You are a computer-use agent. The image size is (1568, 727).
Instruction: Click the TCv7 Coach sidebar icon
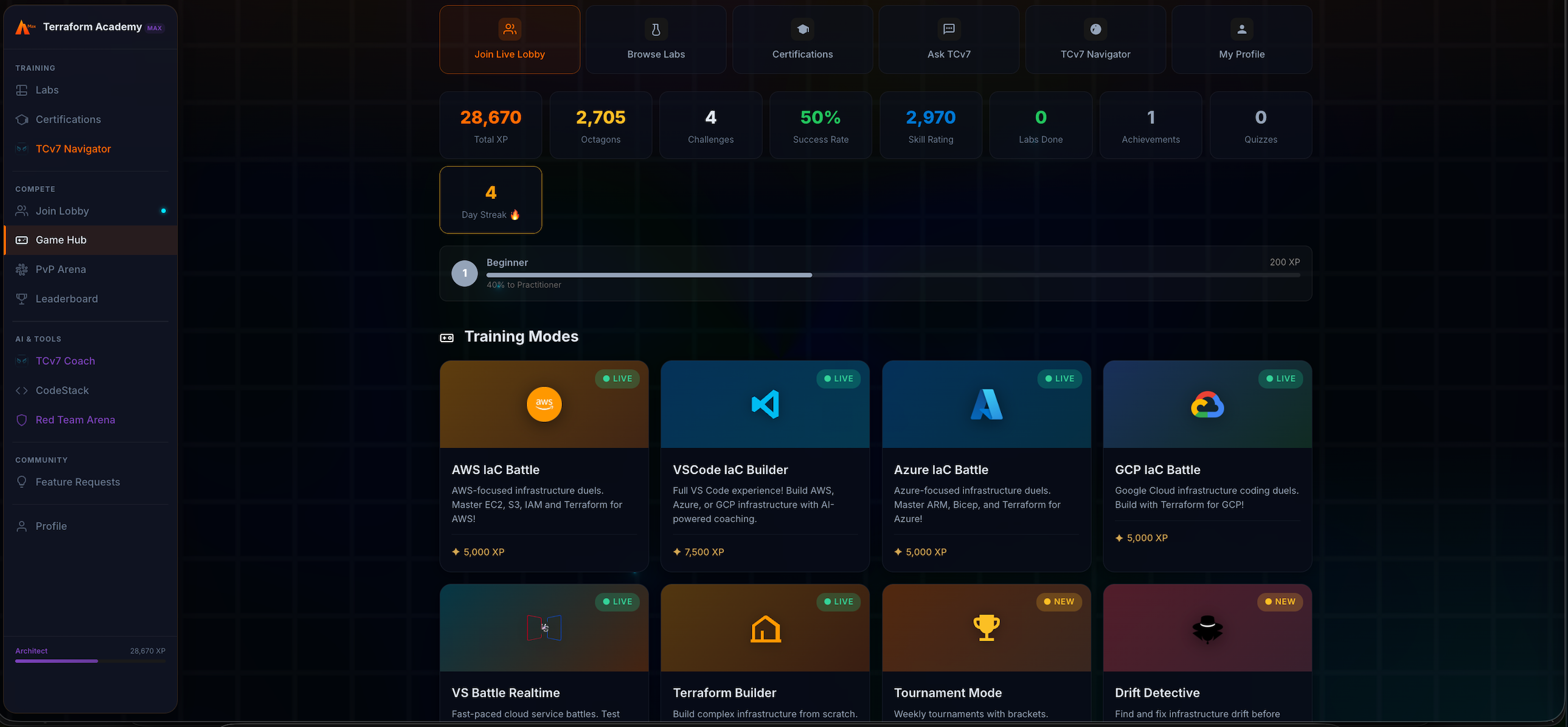22,360
